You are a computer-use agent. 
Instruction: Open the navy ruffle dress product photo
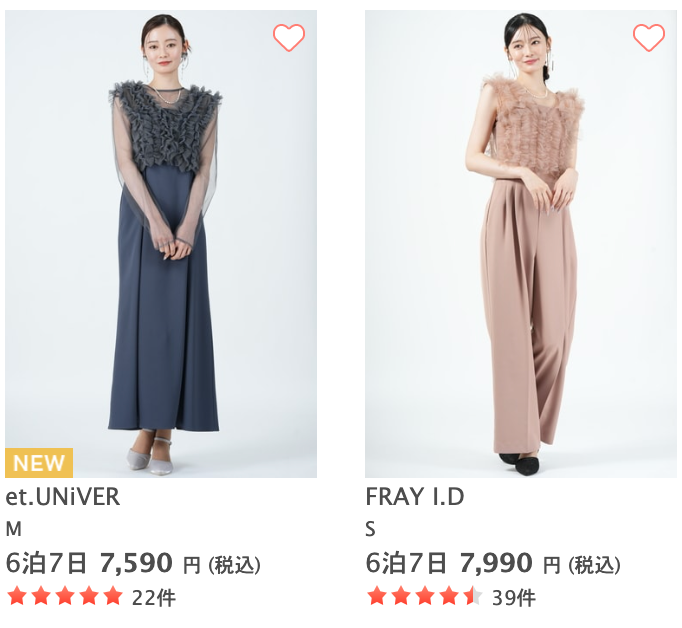161,244
